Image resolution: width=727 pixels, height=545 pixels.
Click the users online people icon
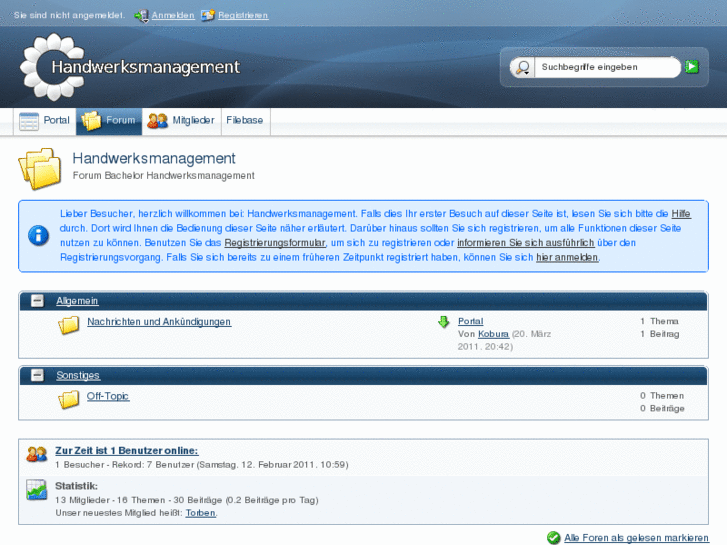coord(37,454)
